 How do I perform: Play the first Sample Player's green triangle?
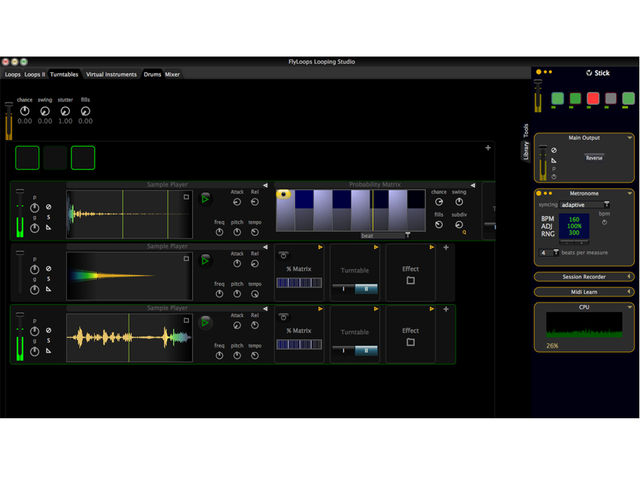pyautogui.click(x=205, y=199)
